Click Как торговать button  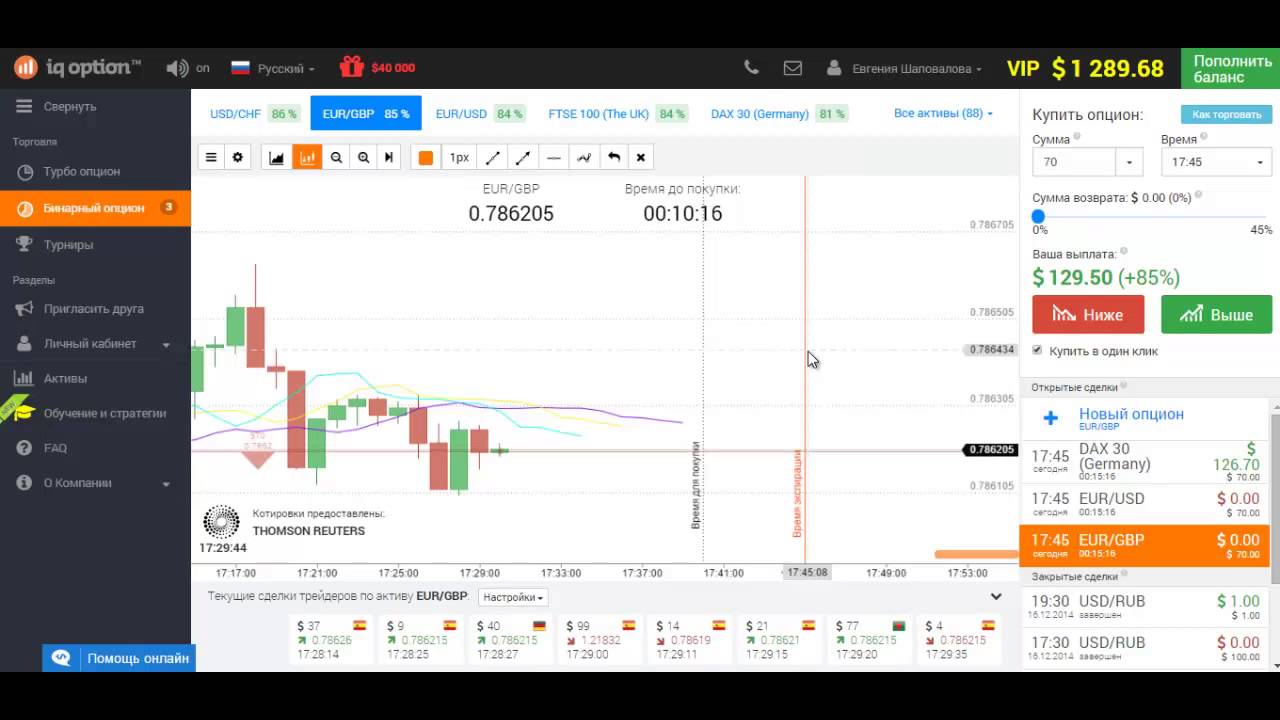[1226, 114]
